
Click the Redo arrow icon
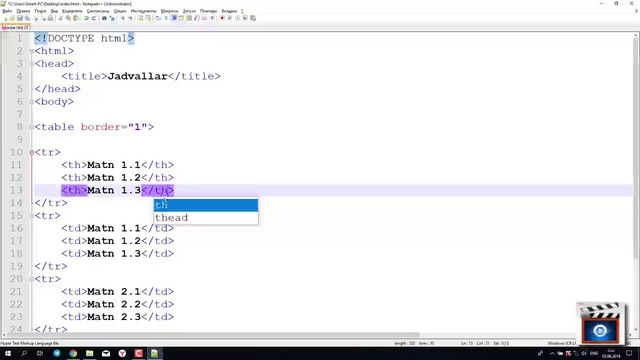point(94,18)
